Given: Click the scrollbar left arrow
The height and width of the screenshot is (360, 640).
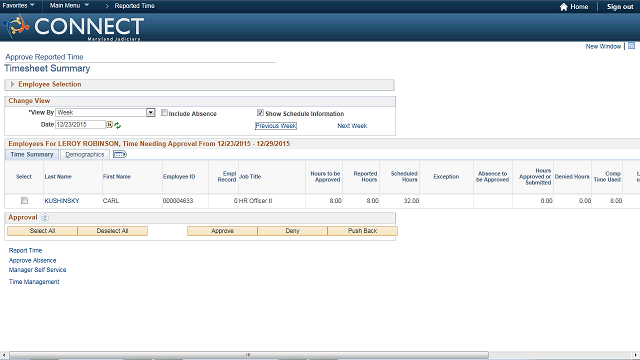Looking at the screenshot, I should (4, 355).
